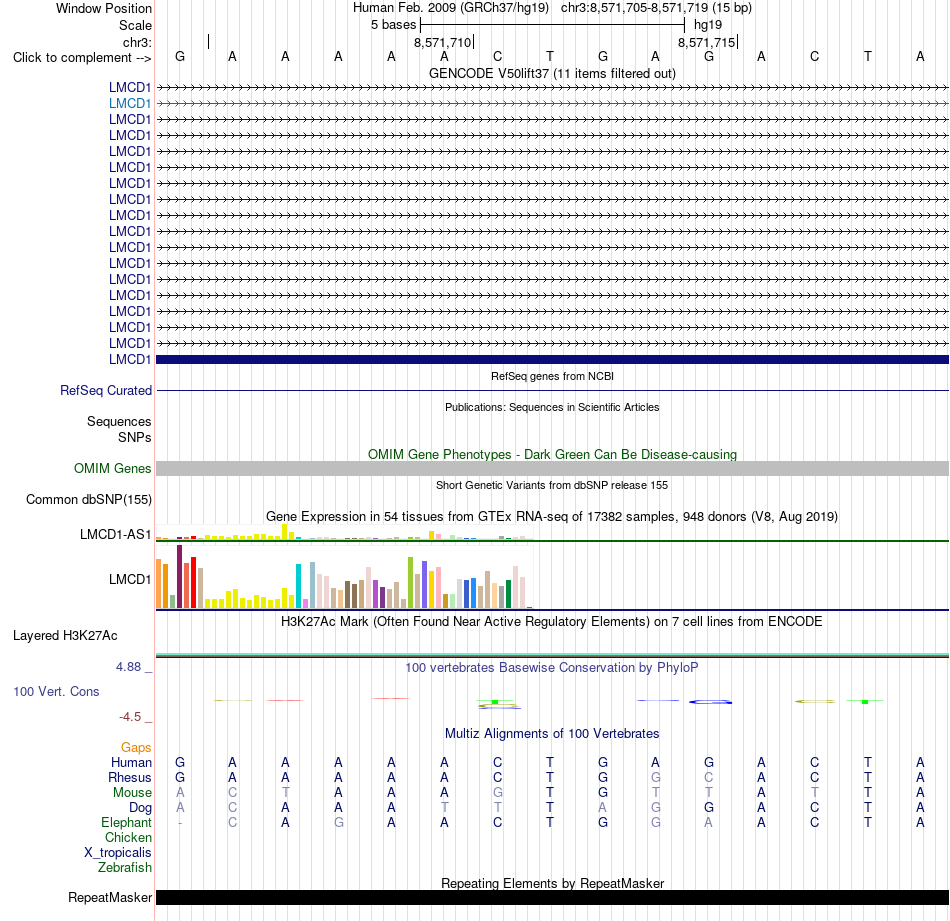This screenshot has height=921, width=950.
Task: Select the OMIM Genes track label
Action: tap(112, 468)
